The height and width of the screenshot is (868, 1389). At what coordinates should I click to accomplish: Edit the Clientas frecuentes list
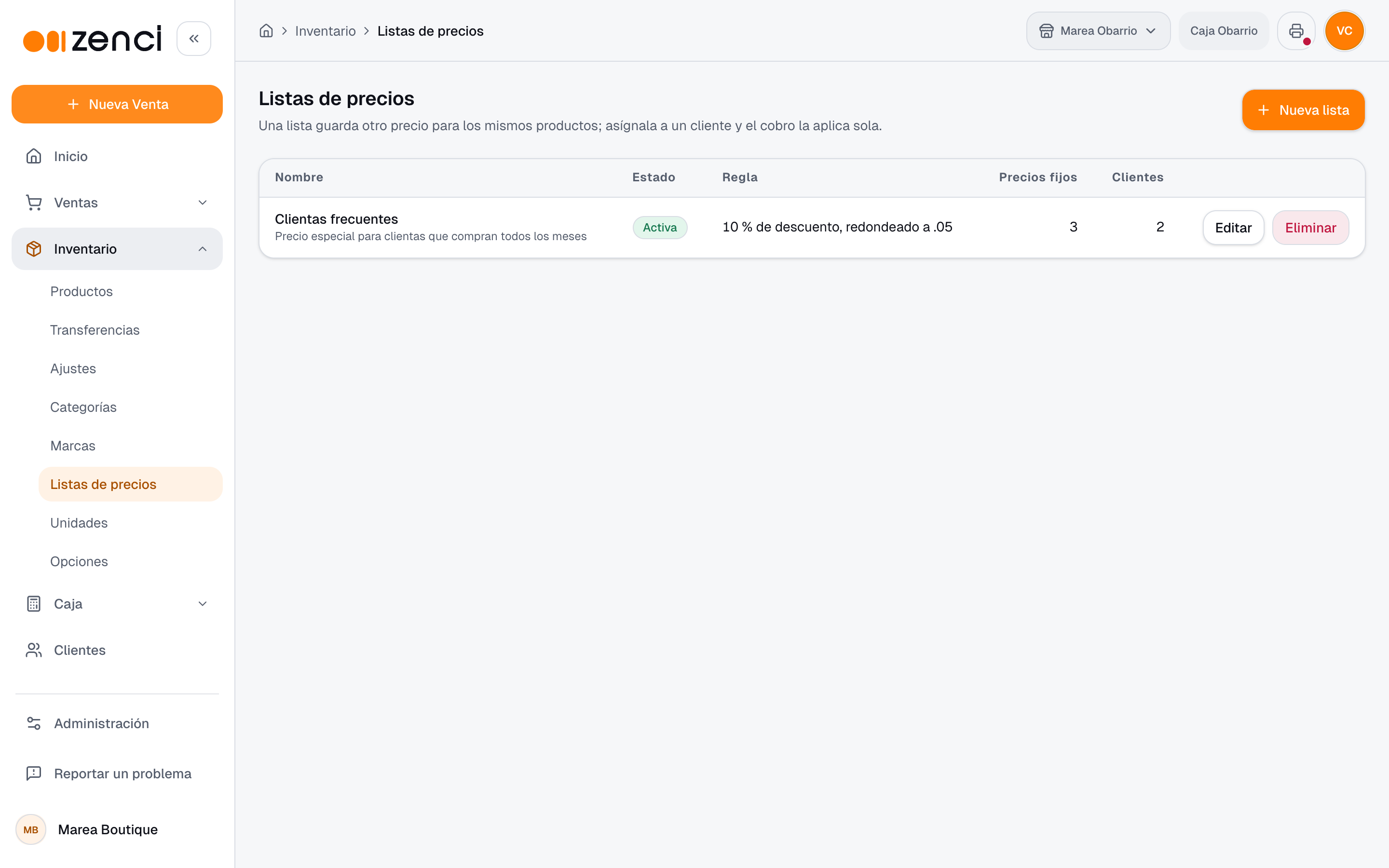pyautogui.click(x=1233, y=227)
